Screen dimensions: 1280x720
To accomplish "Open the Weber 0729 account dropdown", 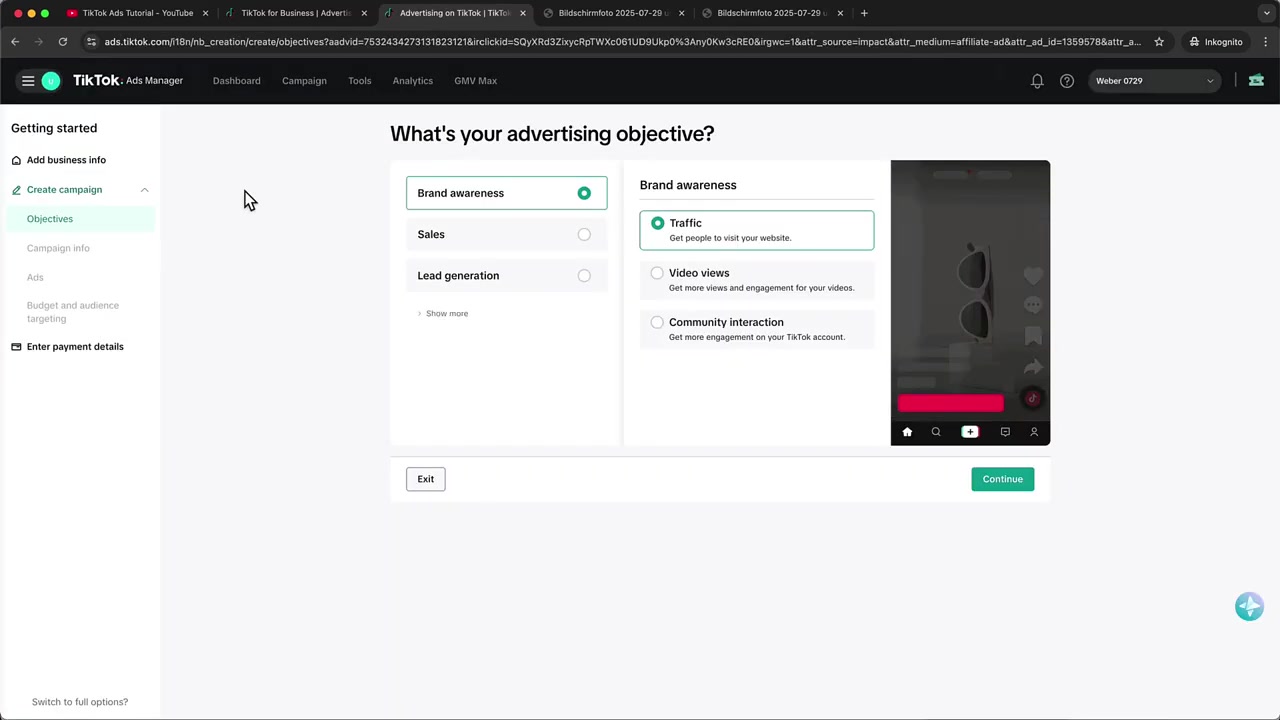I will coord(1154,81).
